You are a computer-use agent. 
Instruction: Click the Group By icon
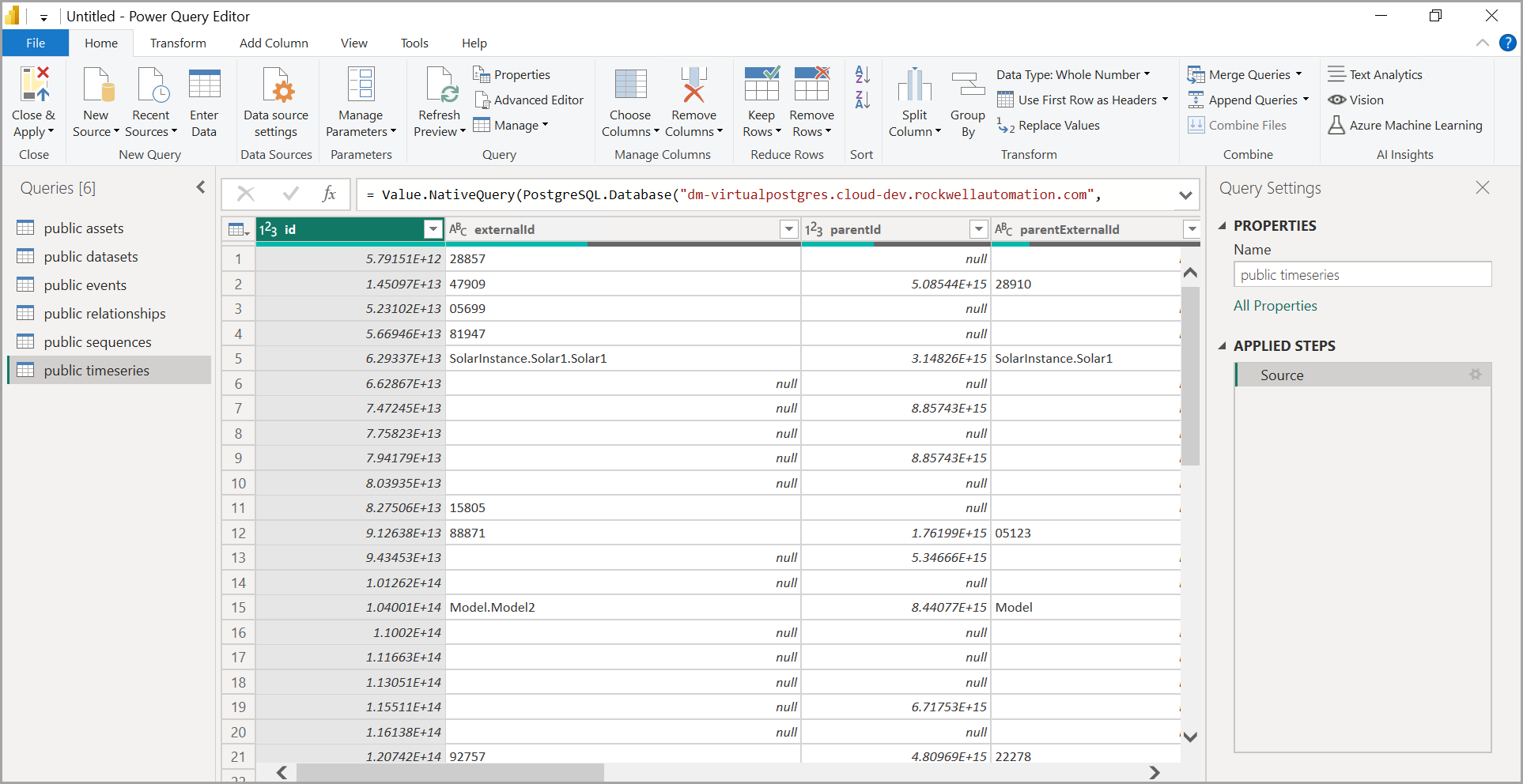coord(967,85)
